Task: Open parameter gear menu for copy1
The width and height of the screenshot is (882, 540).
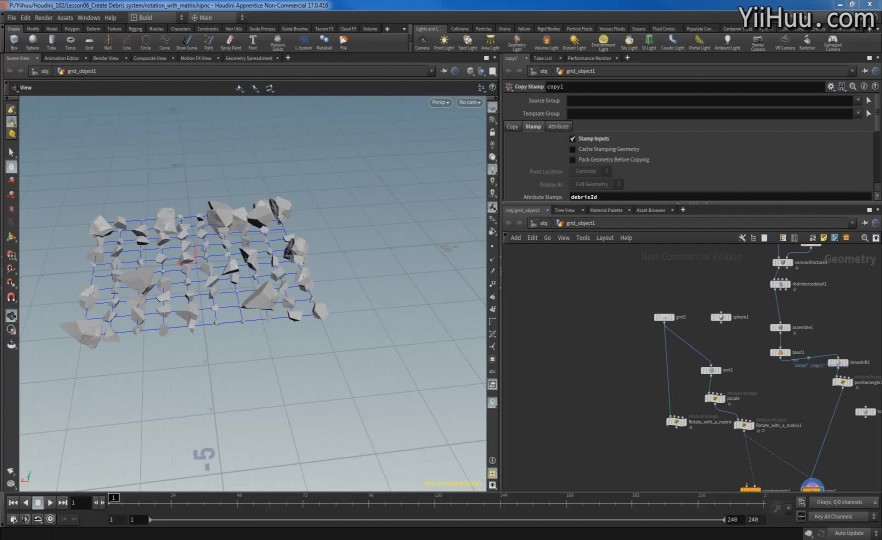Action: [830, 87]
